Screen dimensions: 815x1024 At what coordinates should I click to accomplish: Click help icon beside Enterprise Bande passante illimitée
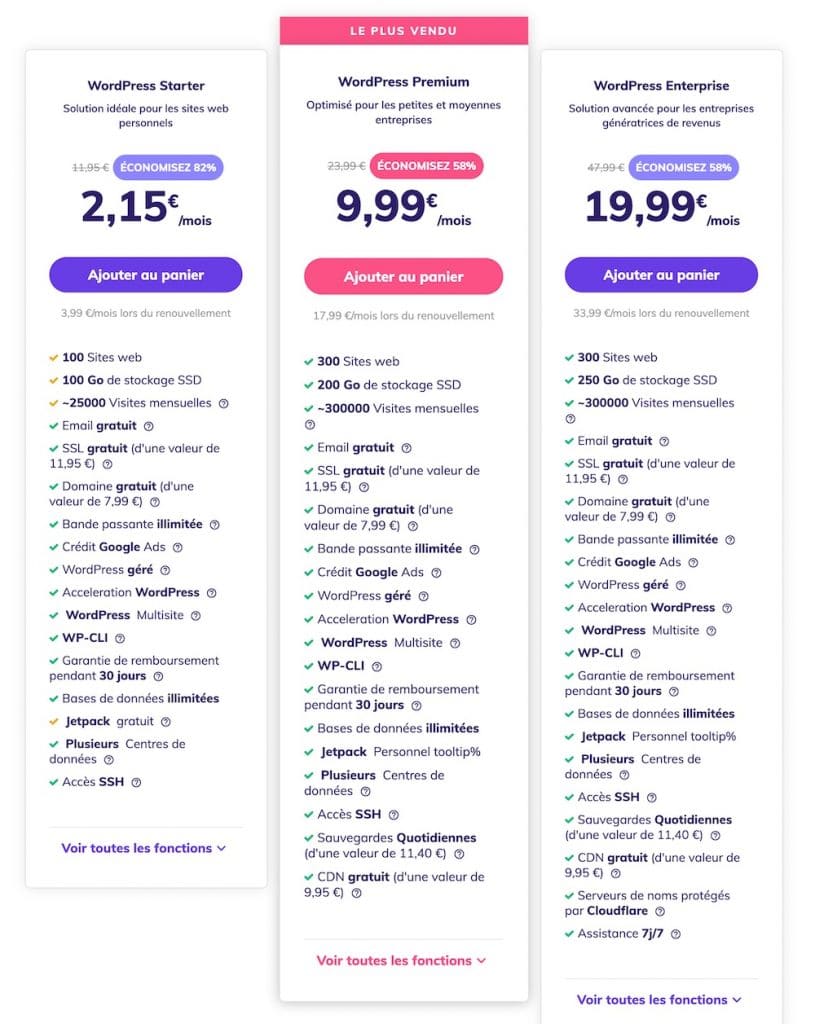tap(730, 540)
